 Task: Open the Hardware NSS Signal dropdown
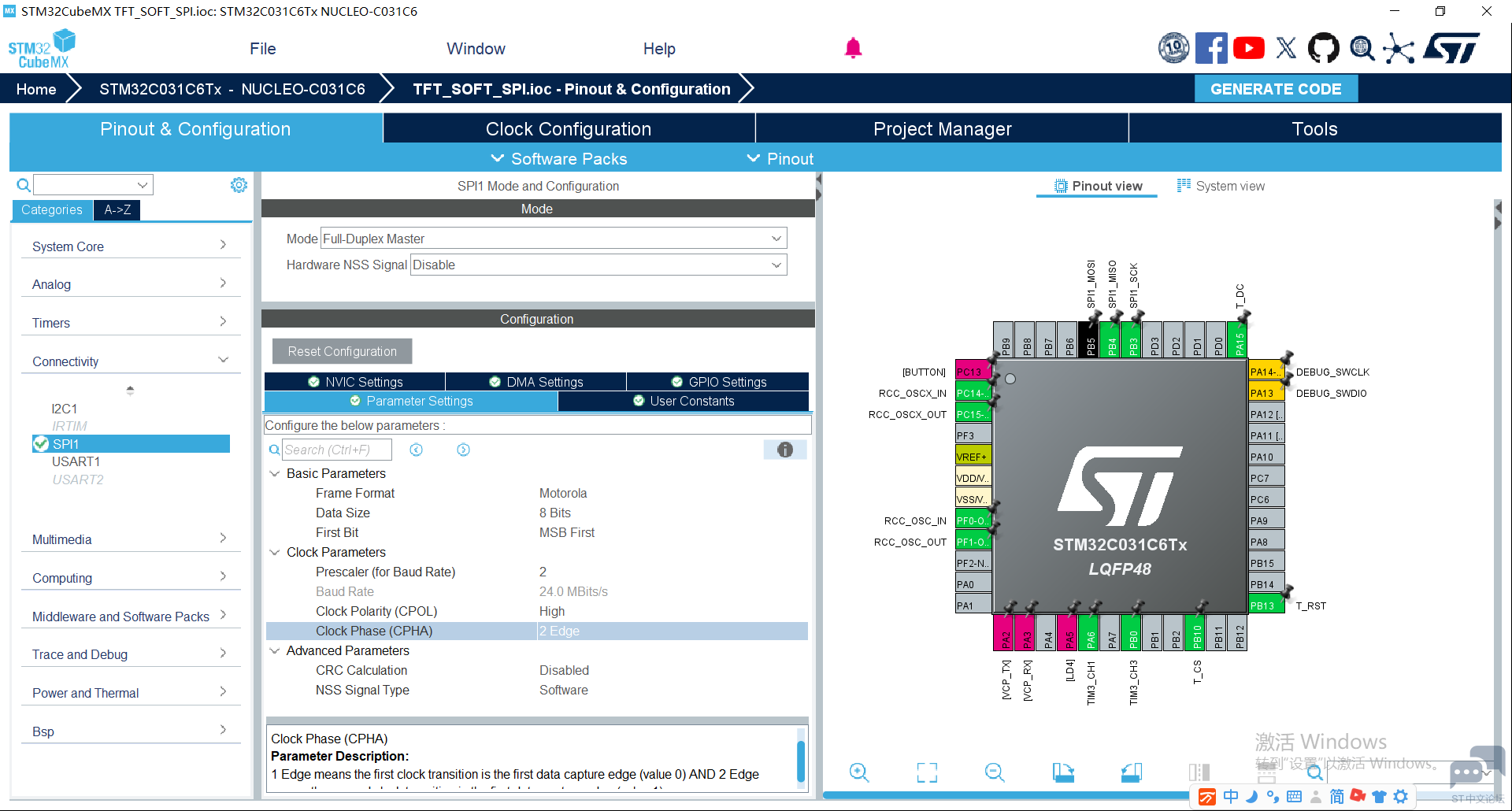tap(598, 265)
